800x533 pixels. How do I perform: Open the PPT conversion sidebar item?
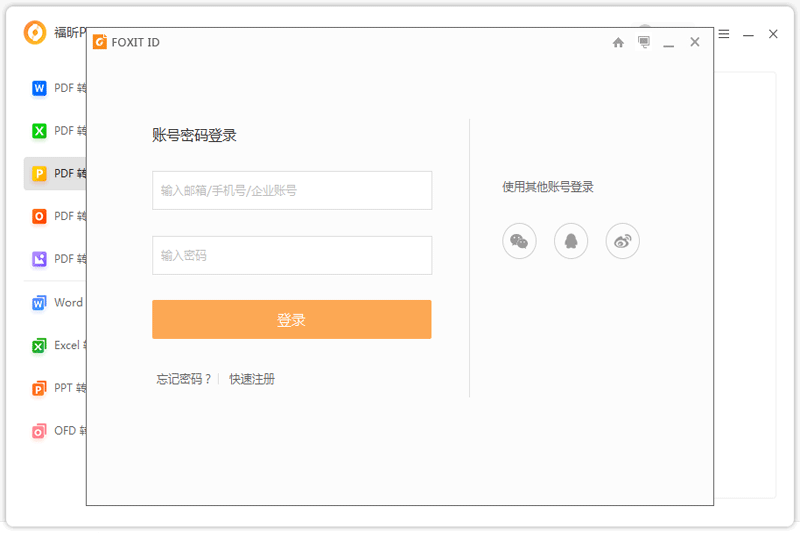coord(55,389)
